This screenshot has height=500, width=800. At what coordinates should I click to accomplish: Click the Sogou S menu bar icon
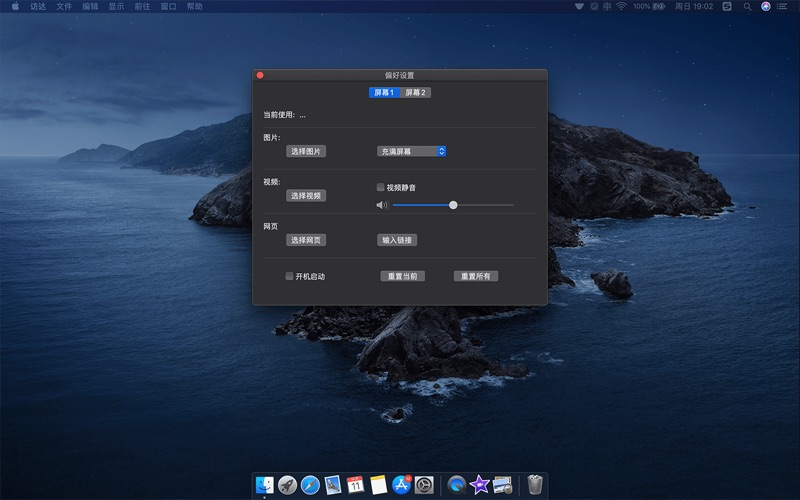point(727,6)
